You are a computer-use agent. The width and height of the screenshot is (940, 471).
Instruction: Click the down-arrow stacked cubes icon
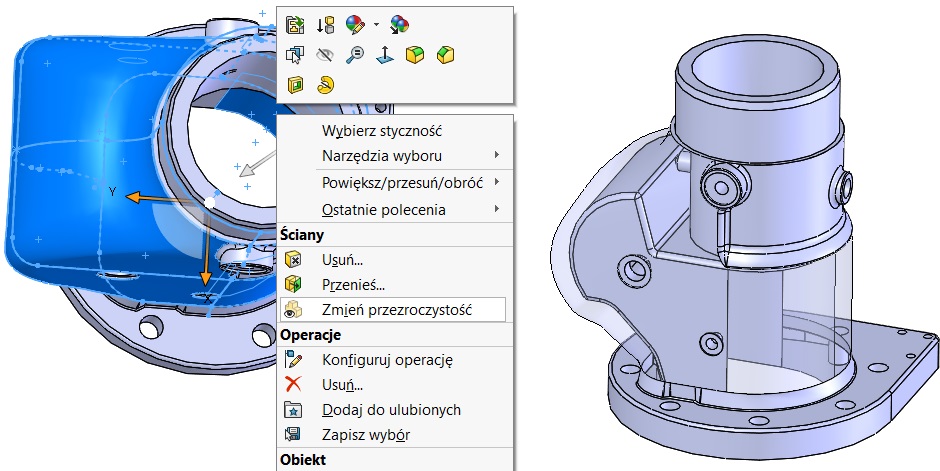point(325,25)
